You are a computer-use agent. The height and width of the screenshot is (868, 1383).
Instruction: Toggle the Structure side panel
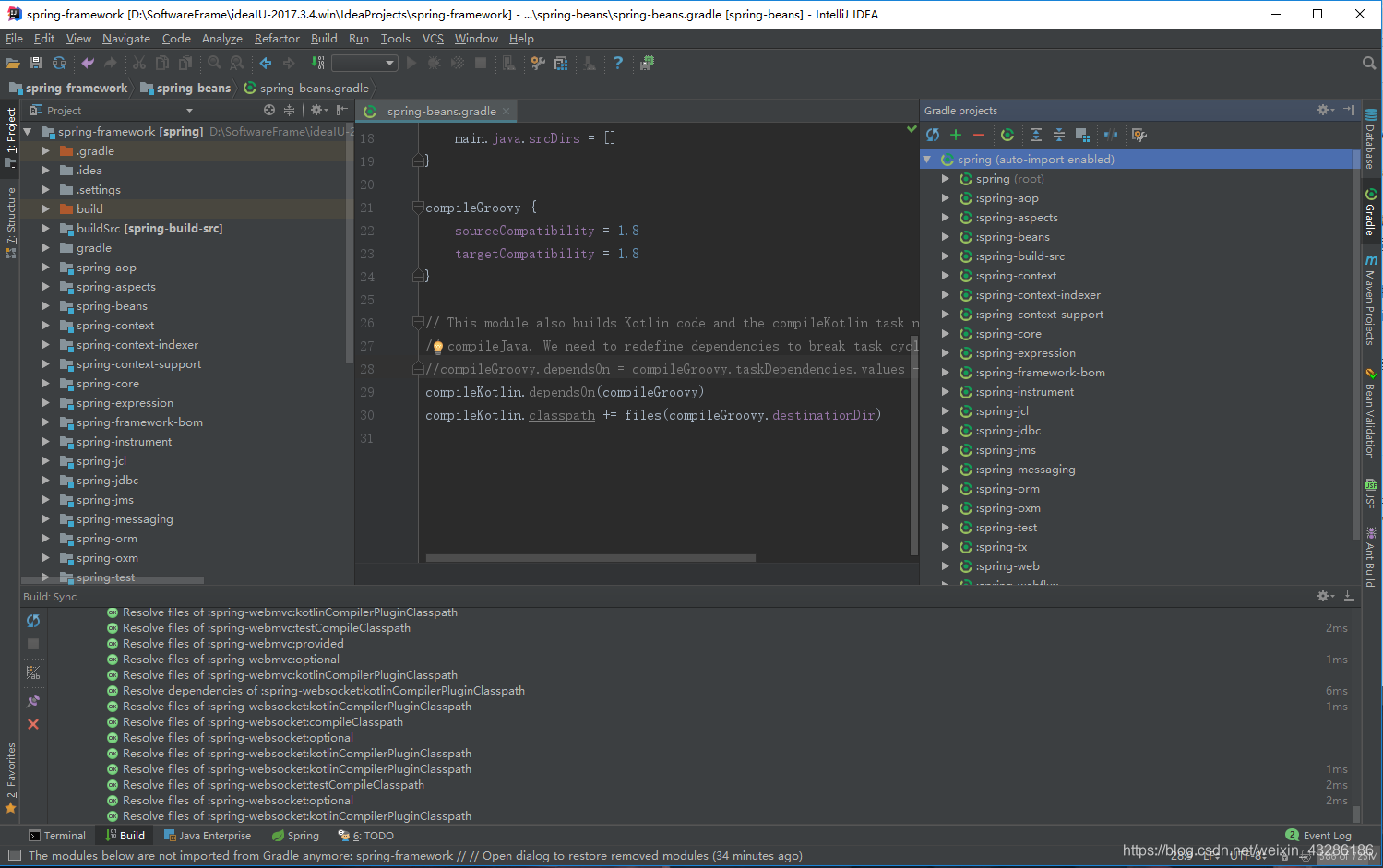11,222
